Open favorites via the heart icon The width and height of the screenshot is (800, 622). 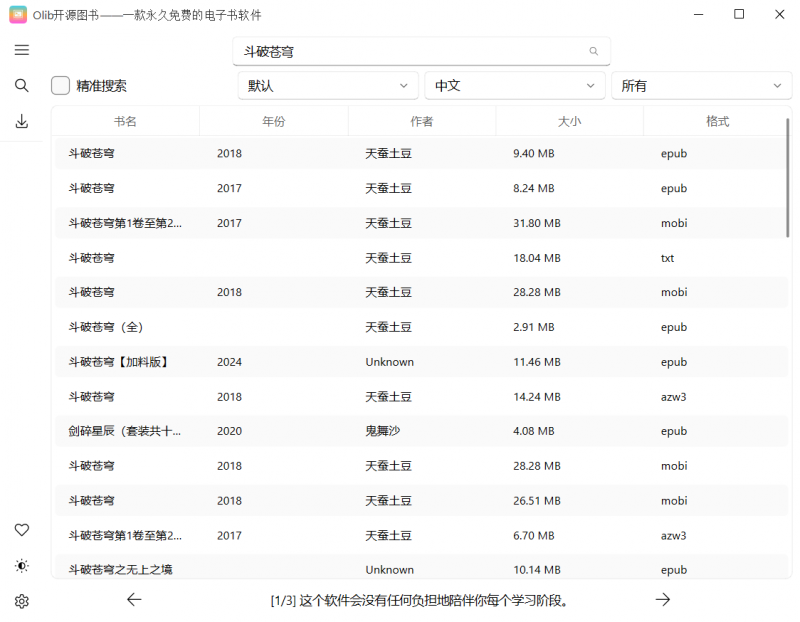pyautogui.click(x=21, y=530)
